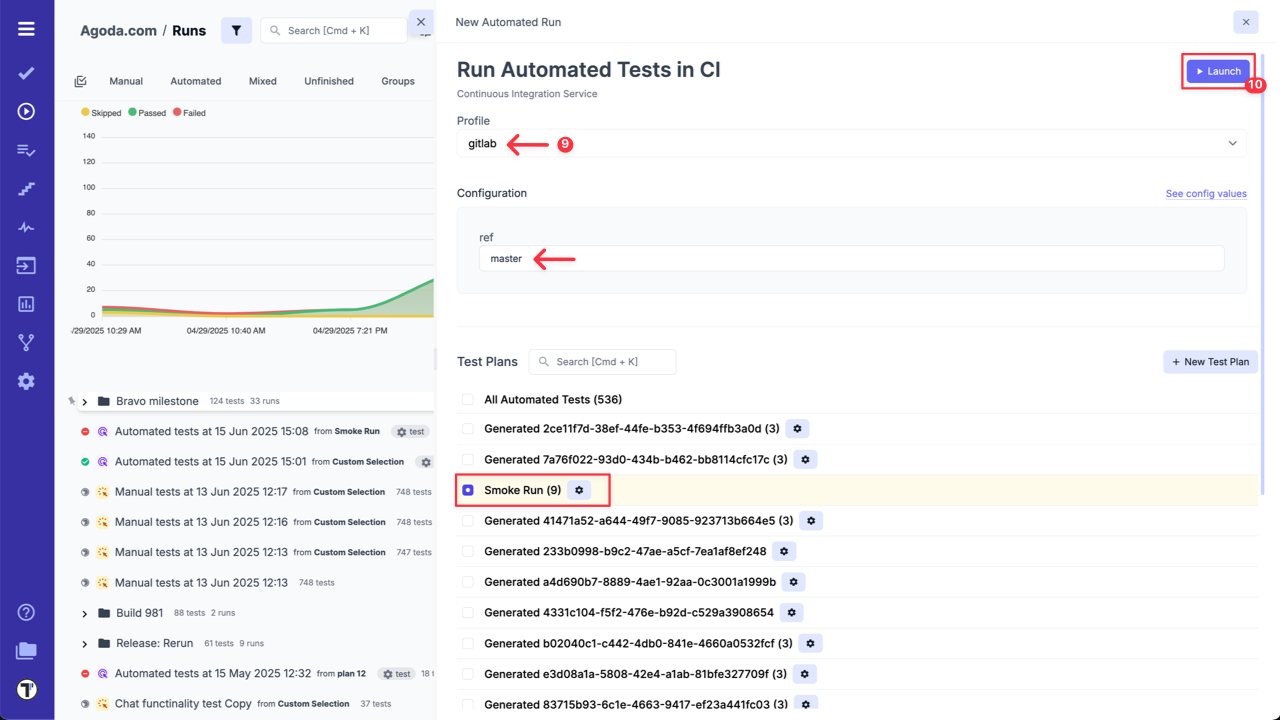Click the settings cog next to Smoke Run

(579, 490)
